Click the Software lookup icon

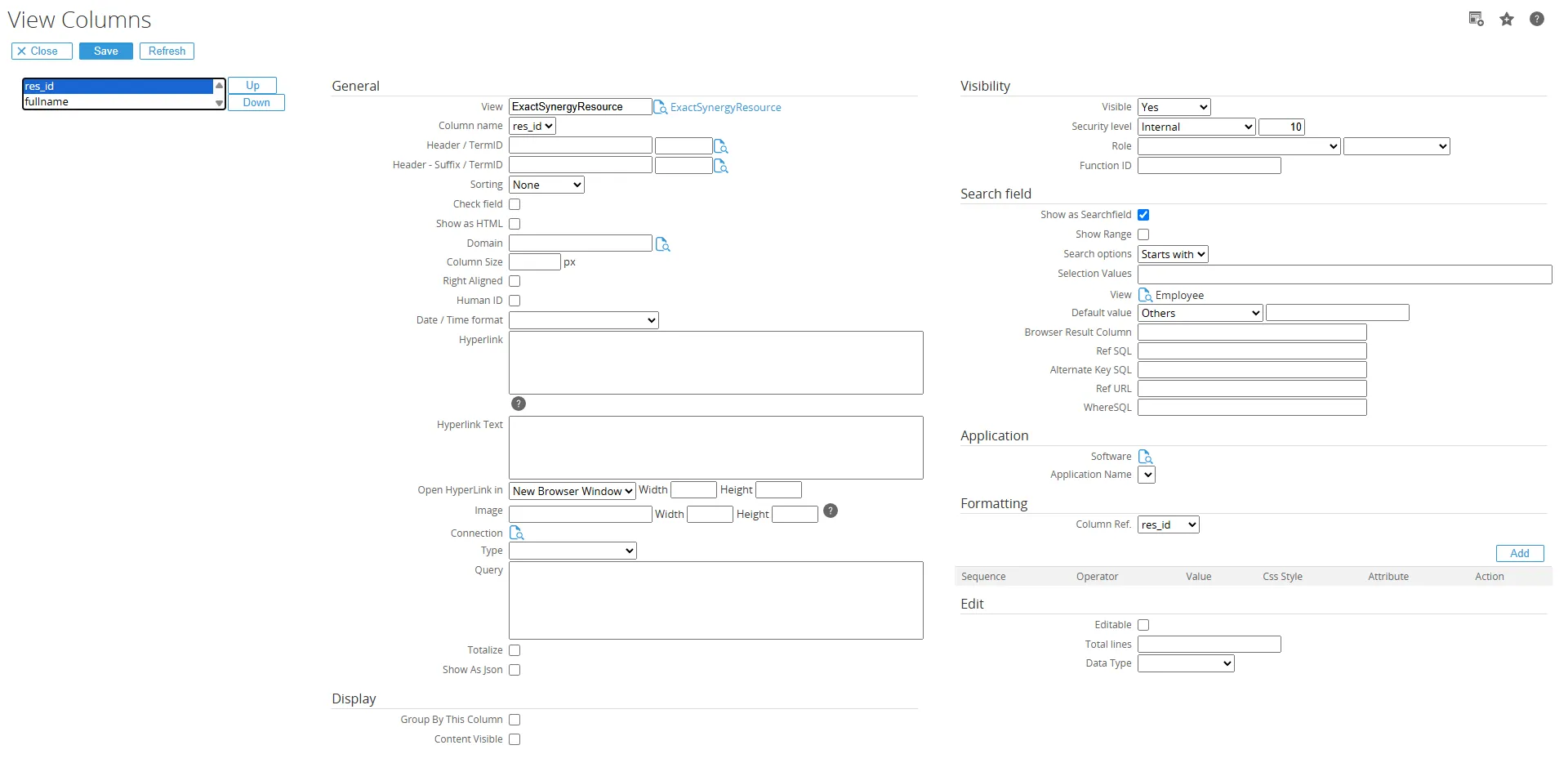pos(1145,457)
